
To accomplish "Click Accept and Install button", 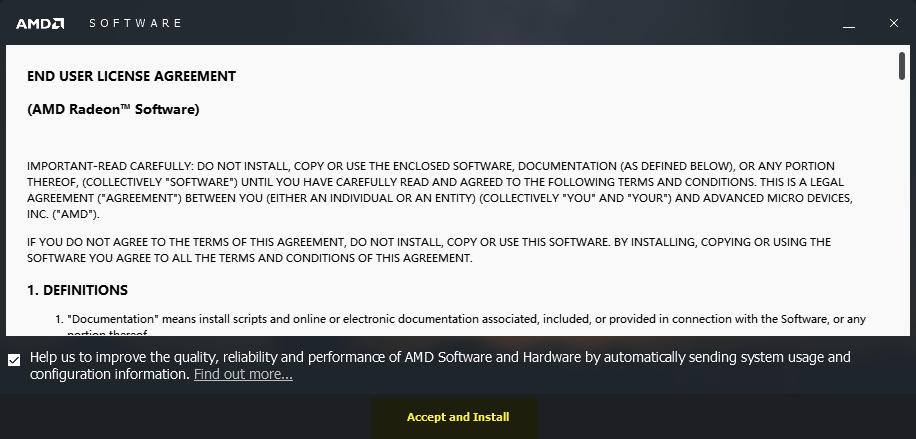I will [x=454, y=417].
